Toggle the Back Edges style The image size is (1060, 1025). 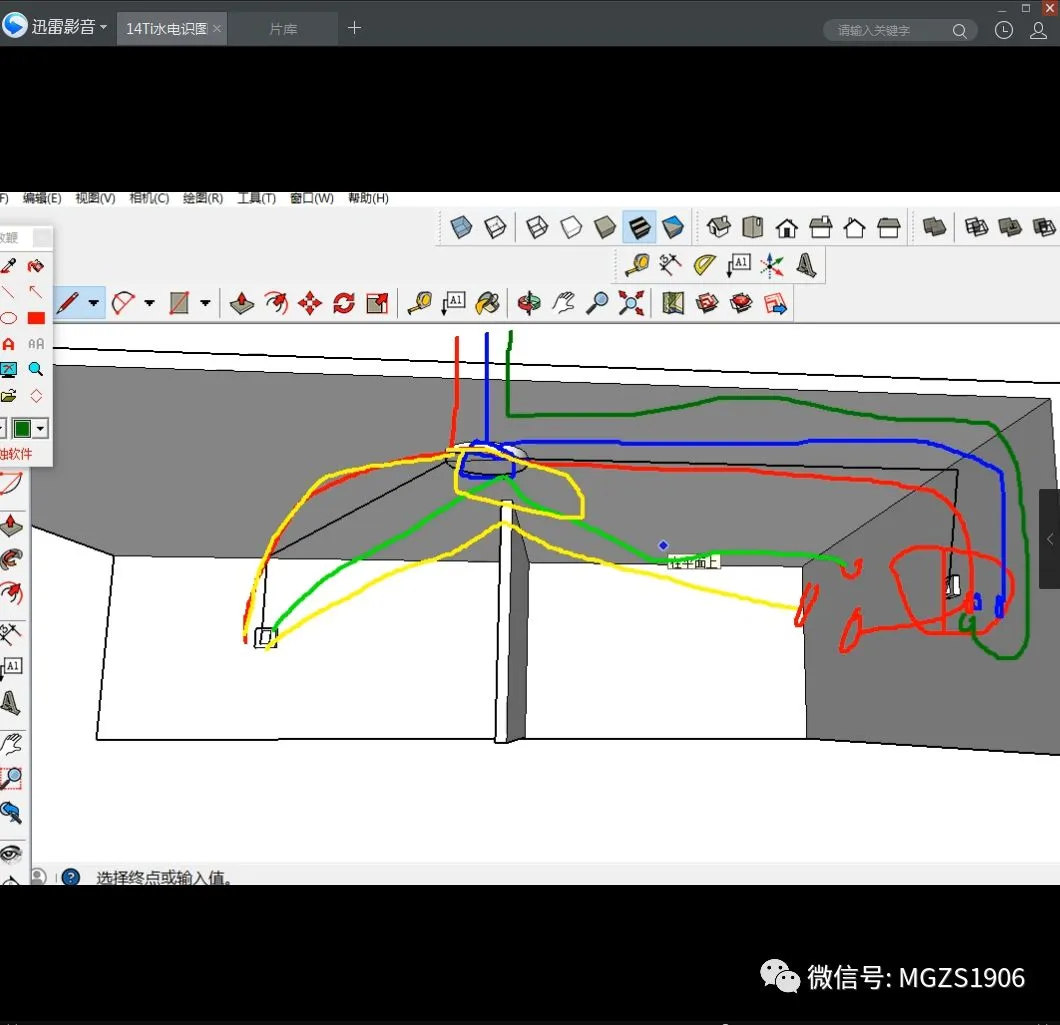(496, 227)
